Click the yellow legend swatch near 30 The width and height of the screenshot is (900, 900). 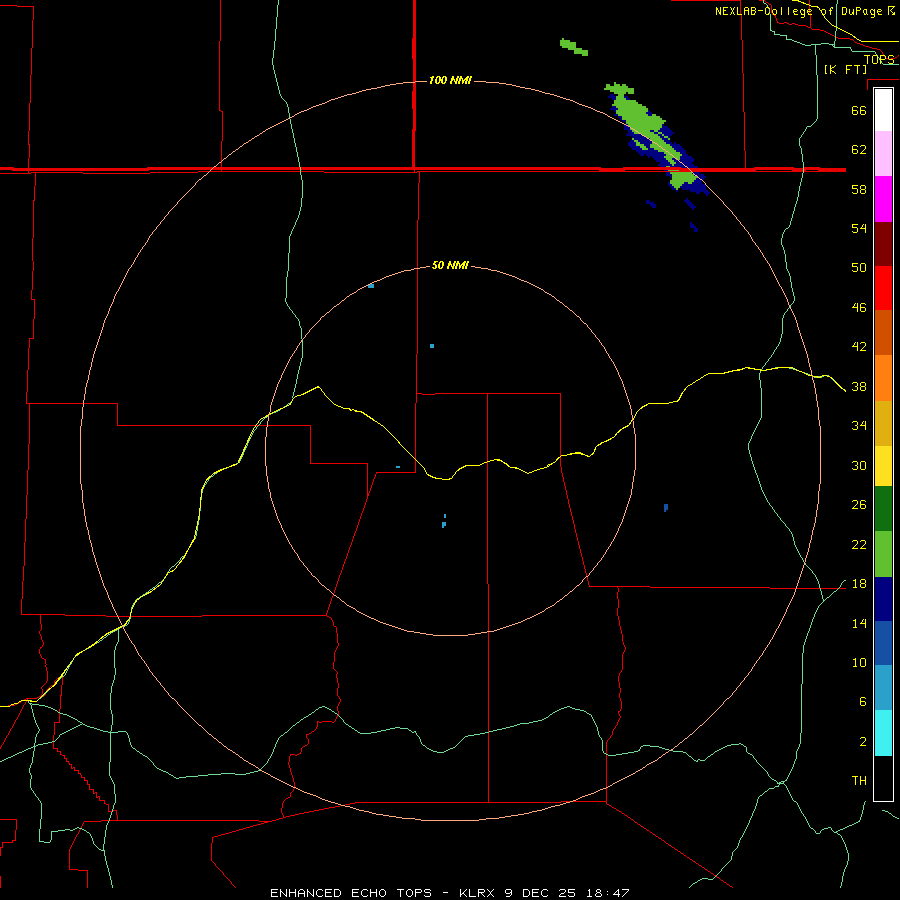click(x=883, y=466)
